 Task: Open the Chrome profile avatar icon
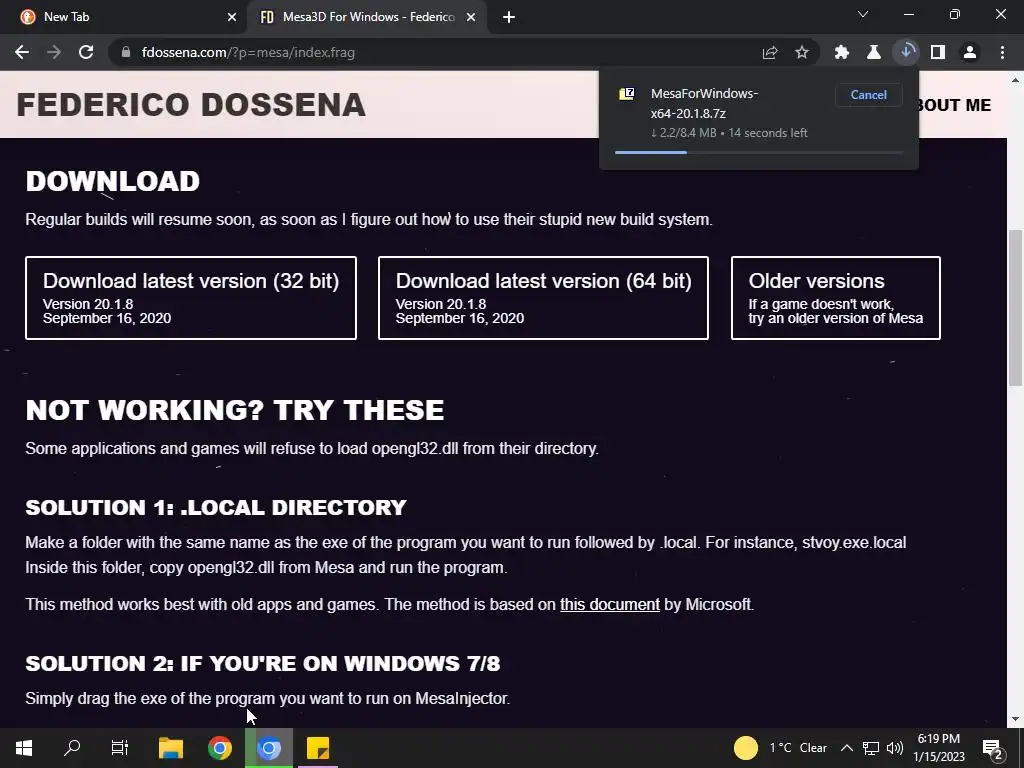[x=970, y=52]
